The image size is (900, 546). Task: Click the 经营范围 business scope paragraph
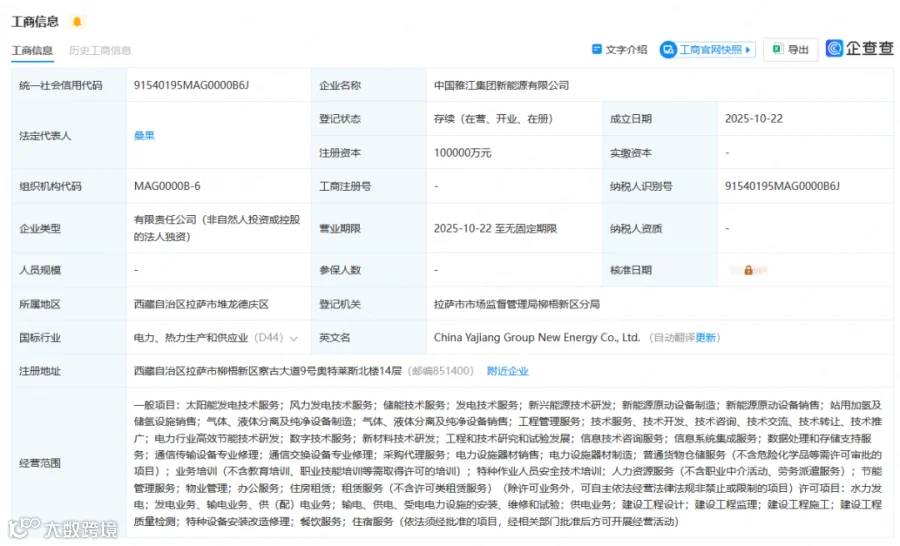(508, 463)
